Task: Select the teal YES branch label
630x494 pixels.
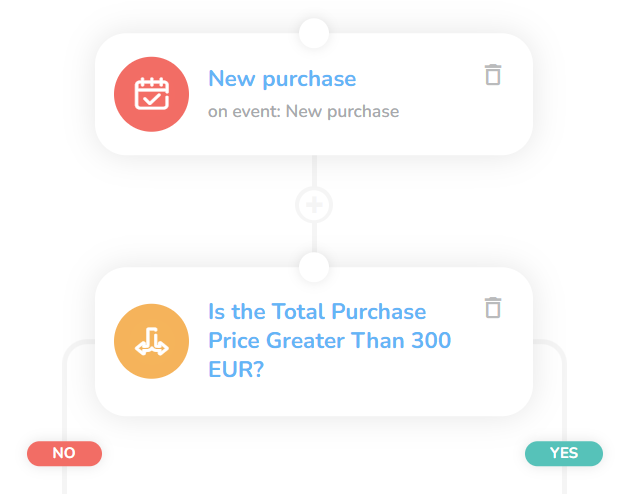Action: click(564, 453)
